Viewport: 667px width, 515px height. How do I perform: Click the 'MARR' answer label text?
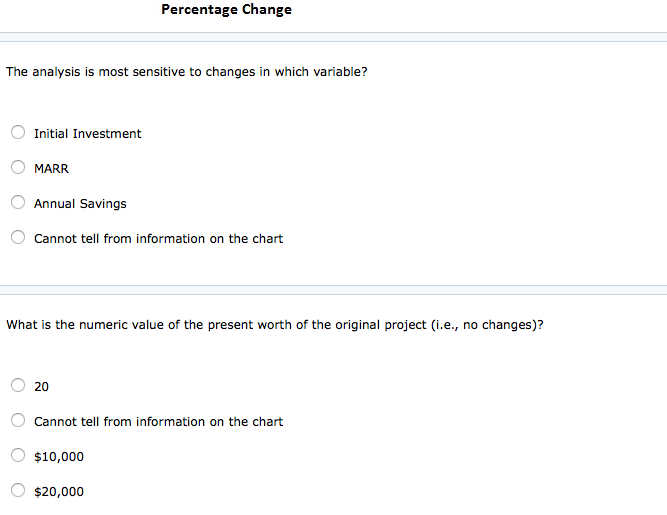51,168
